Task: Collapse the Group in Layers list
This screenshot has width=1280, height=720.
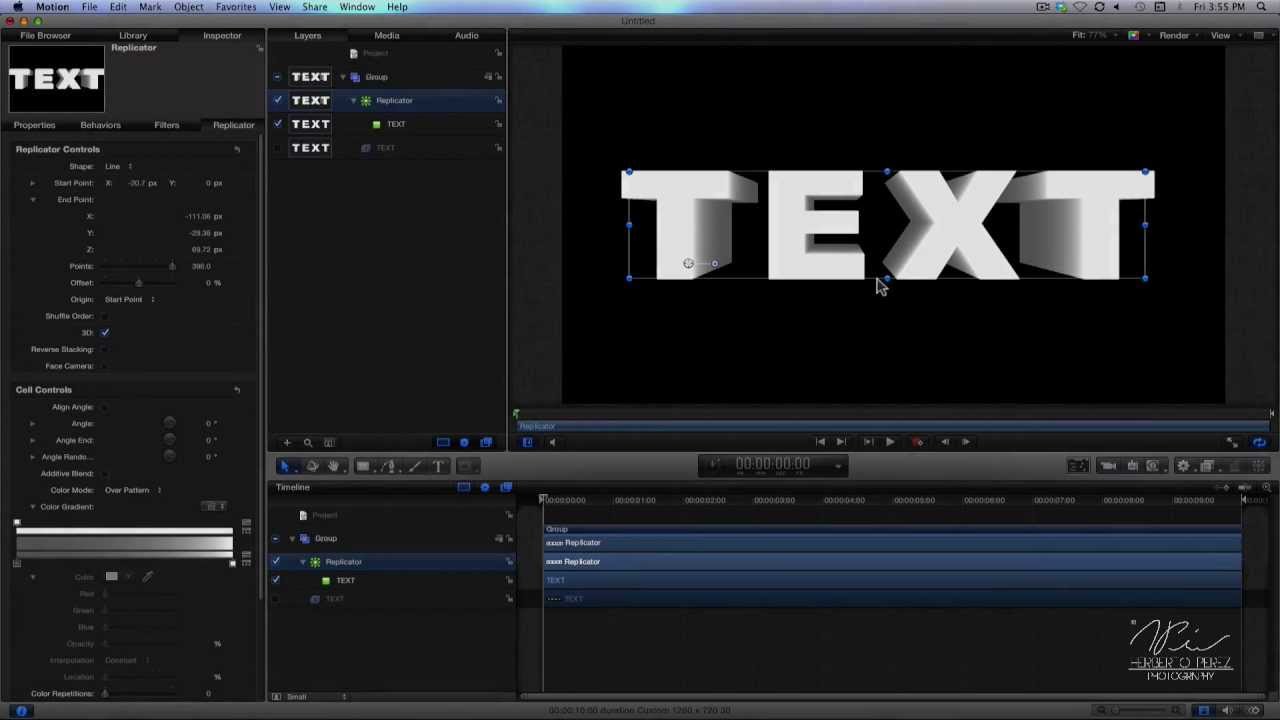Action: (x=343, y=77)
